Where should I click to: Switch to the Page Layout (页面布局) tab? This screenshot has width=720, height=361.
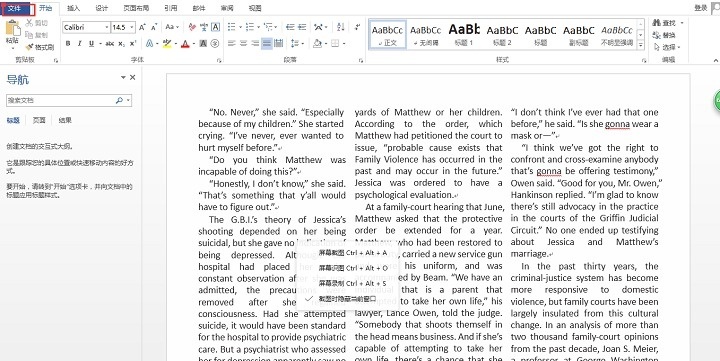click(136, 8)
